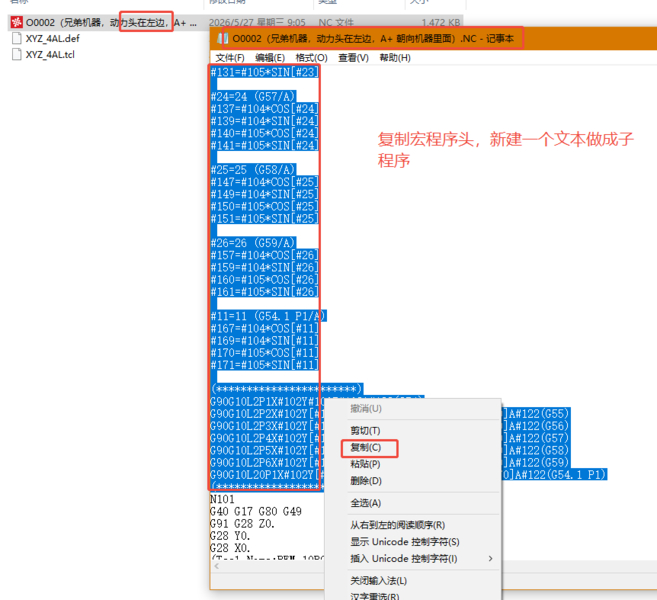Click the XYZ_4AL.def file icon

17,39
